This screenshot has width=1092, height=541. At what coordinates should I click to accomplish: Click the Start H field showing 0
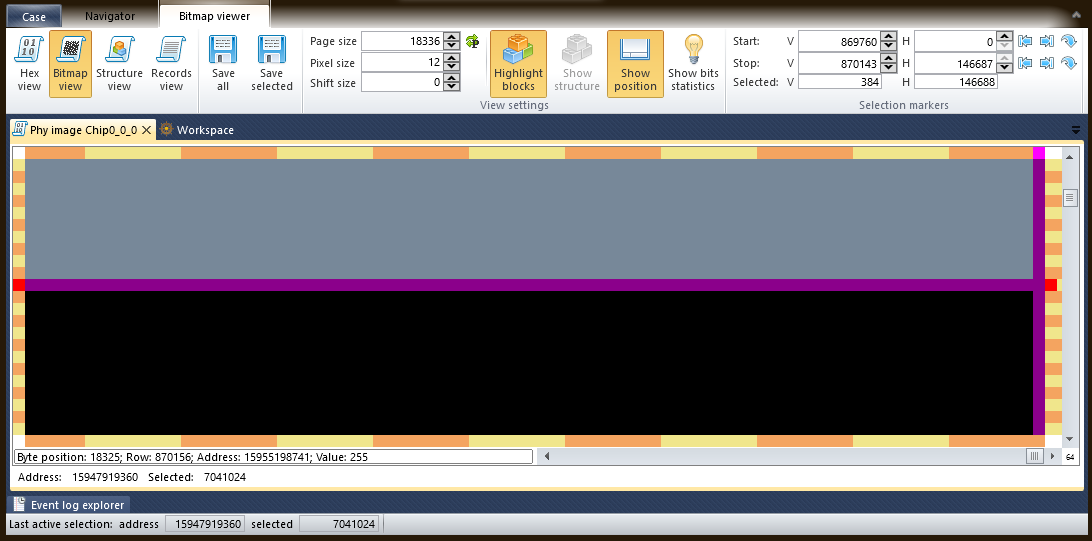(x=956, y=42)
